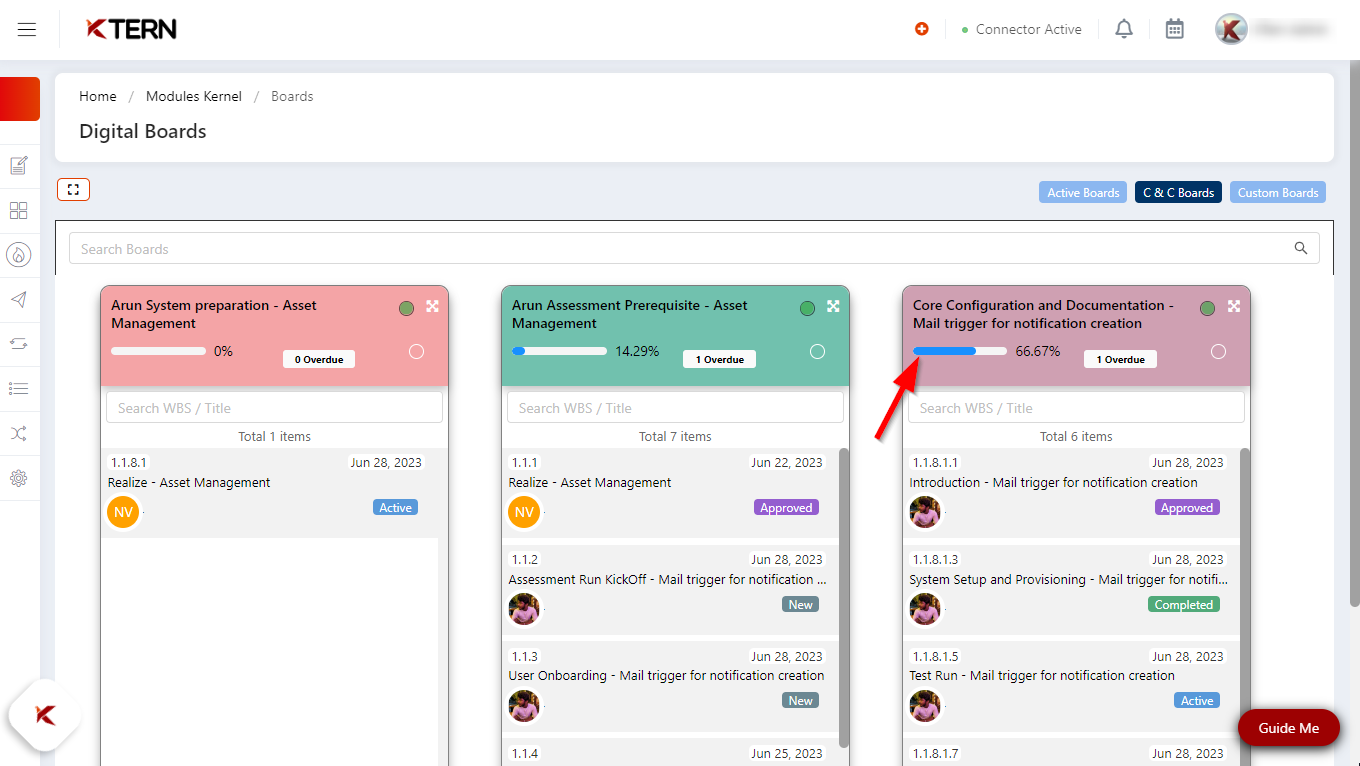Expand the Core Configuration and Documentation board fullscreen
Image resolution: width=1360 pixels, height=766 pixels.
(x=1233, y=306)
